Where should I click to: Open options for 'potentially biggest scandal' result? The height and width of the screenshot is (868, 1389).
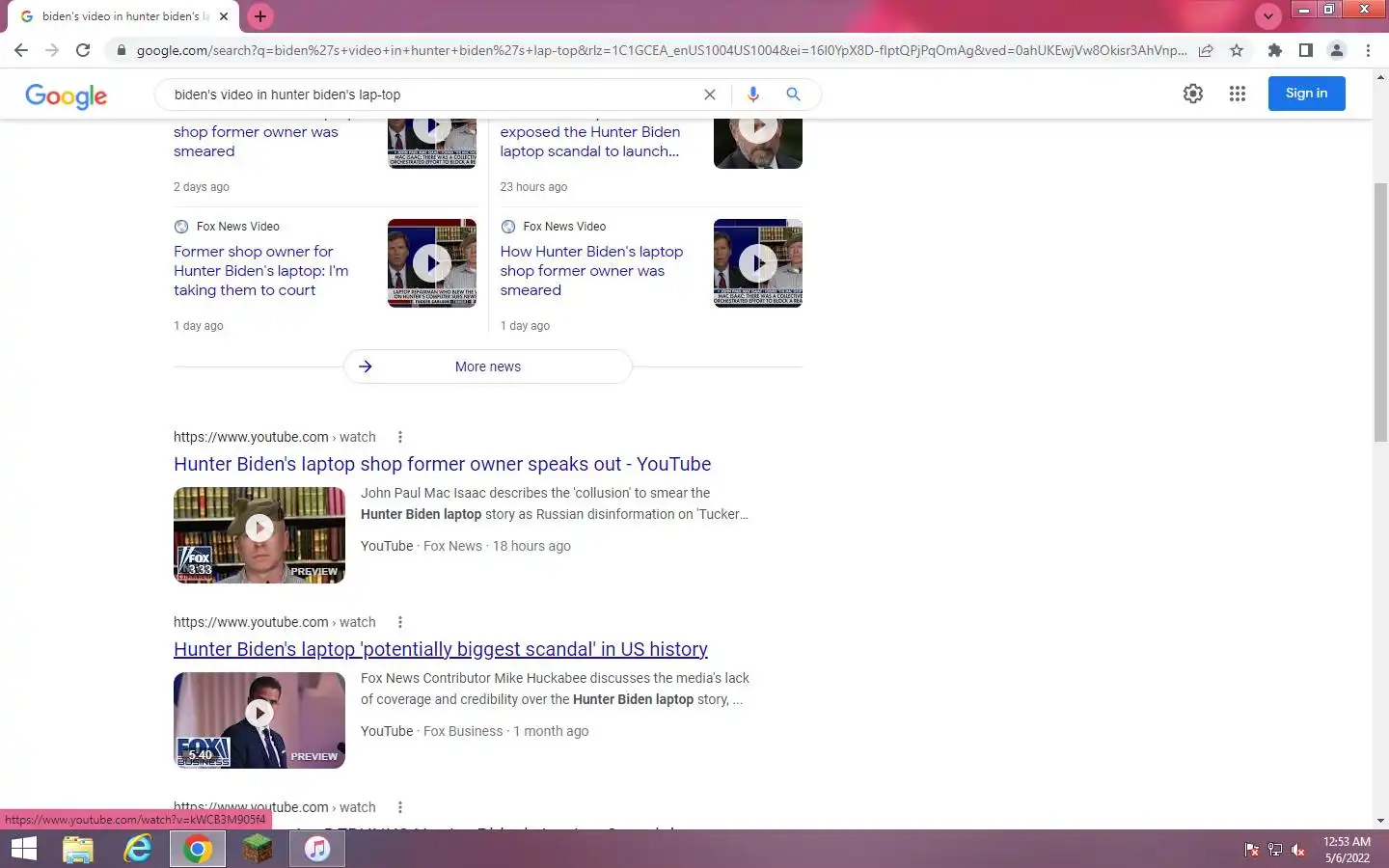click(x=400, y=622)
